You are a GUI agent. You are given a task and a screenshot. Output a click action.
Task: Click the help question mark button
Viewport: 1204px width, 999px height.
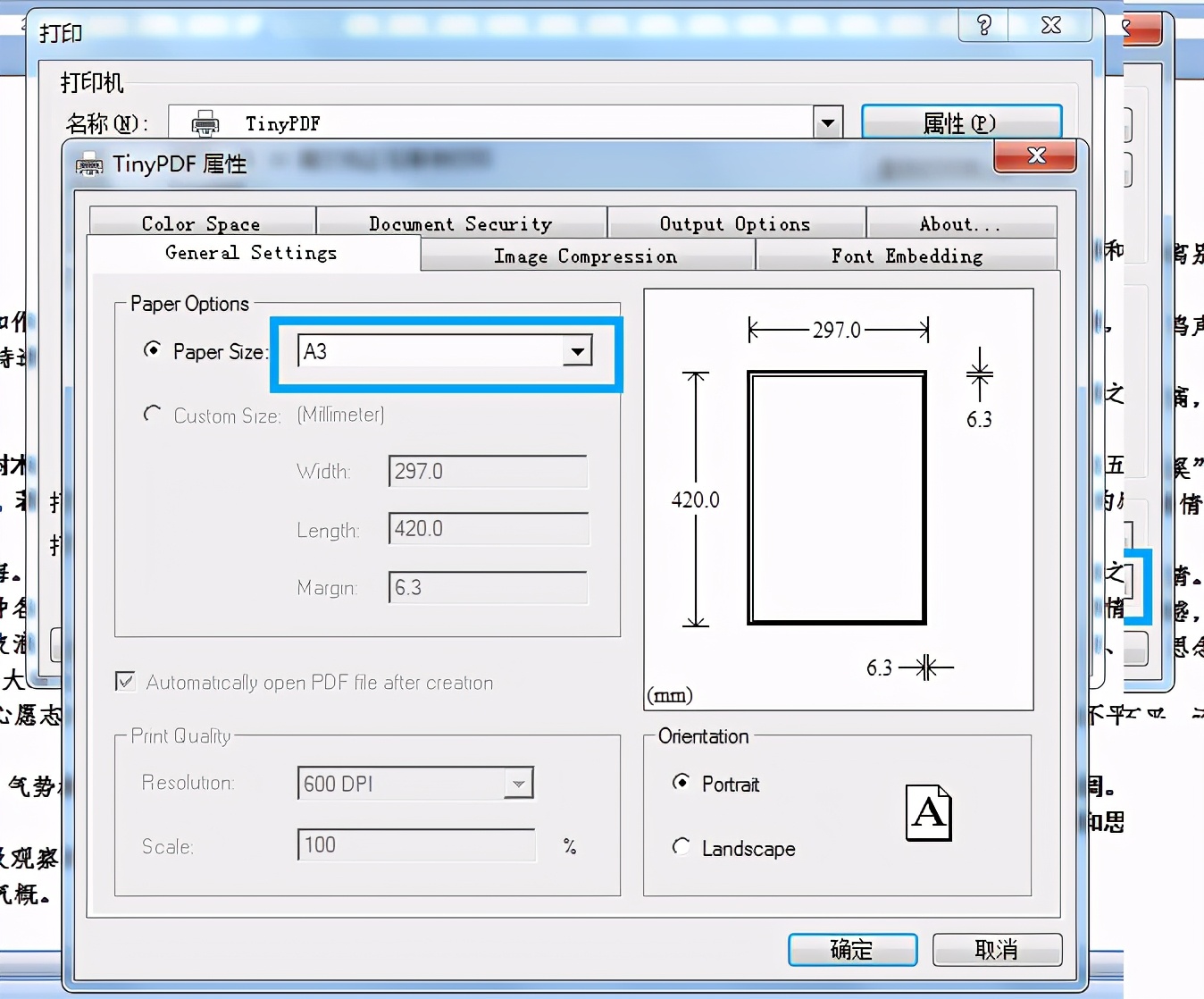pos(983,26)
